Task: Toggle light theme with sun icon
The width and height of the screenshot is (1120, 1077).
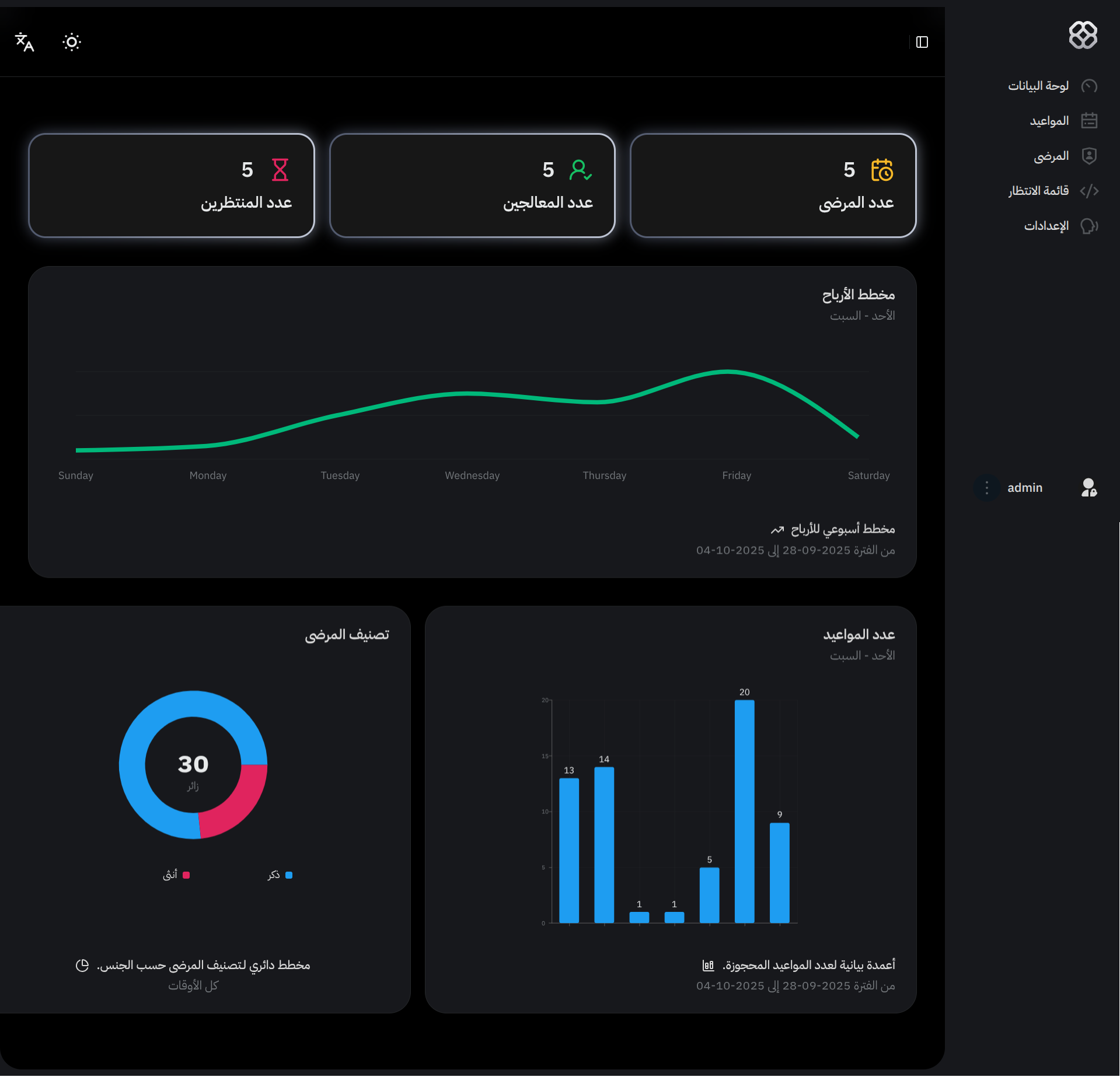Action: tap(72, 42)
